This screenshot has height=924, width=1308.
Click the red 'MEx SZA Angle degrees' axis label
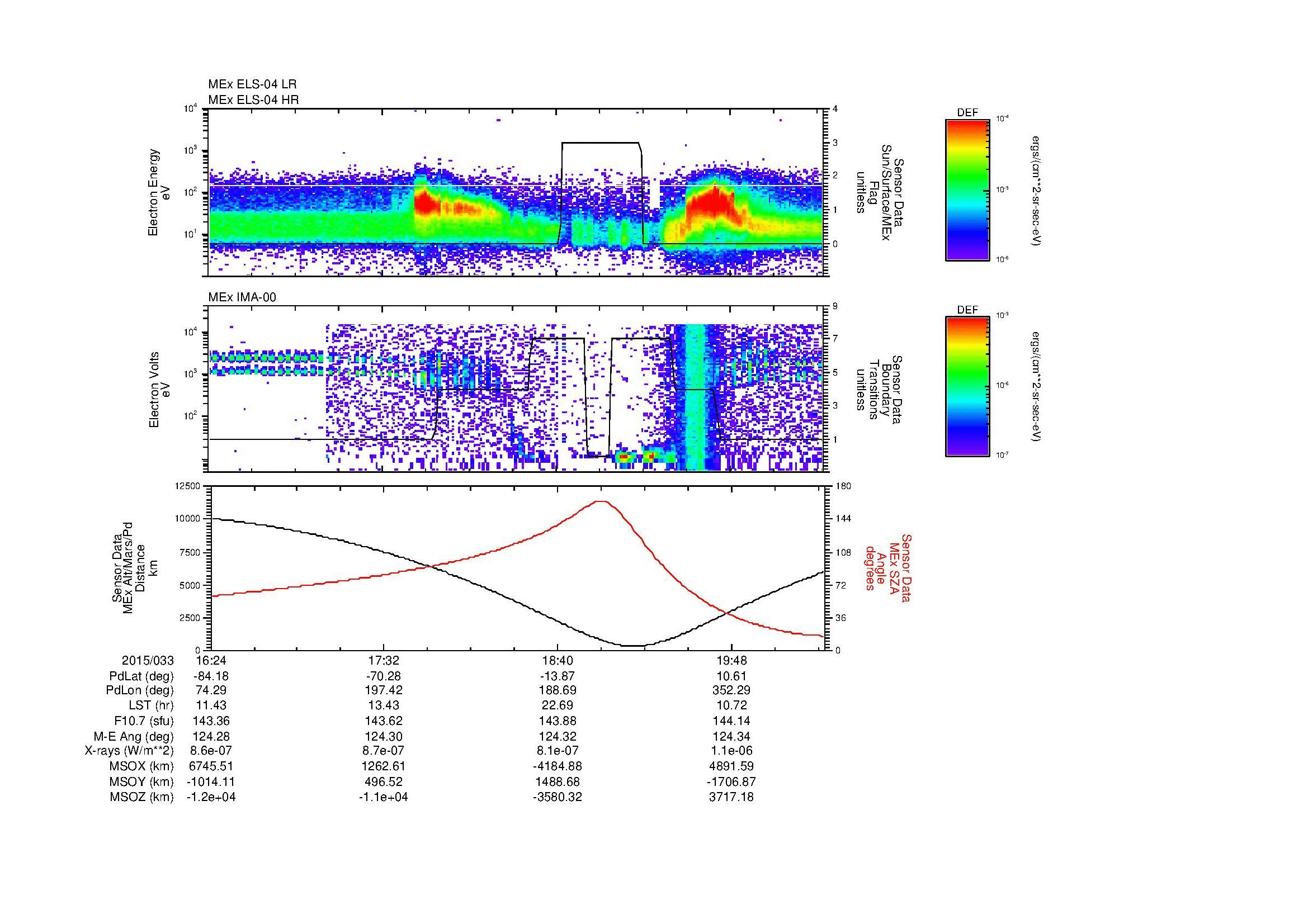(887, 567)
